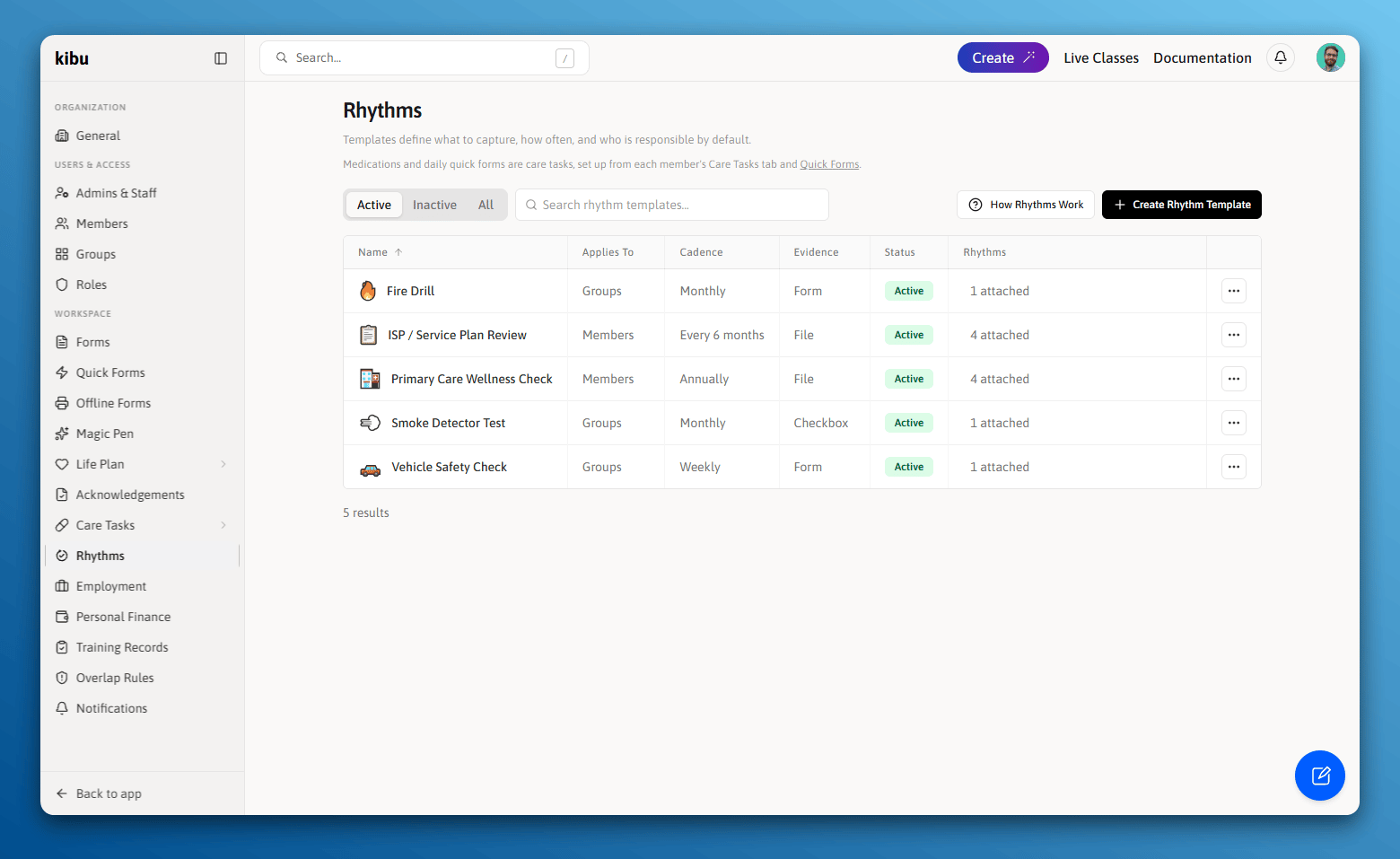Screen dimensions: 1400x859
Task: Click the Primary Care Wellness Check icon
Action: (370, 379)
